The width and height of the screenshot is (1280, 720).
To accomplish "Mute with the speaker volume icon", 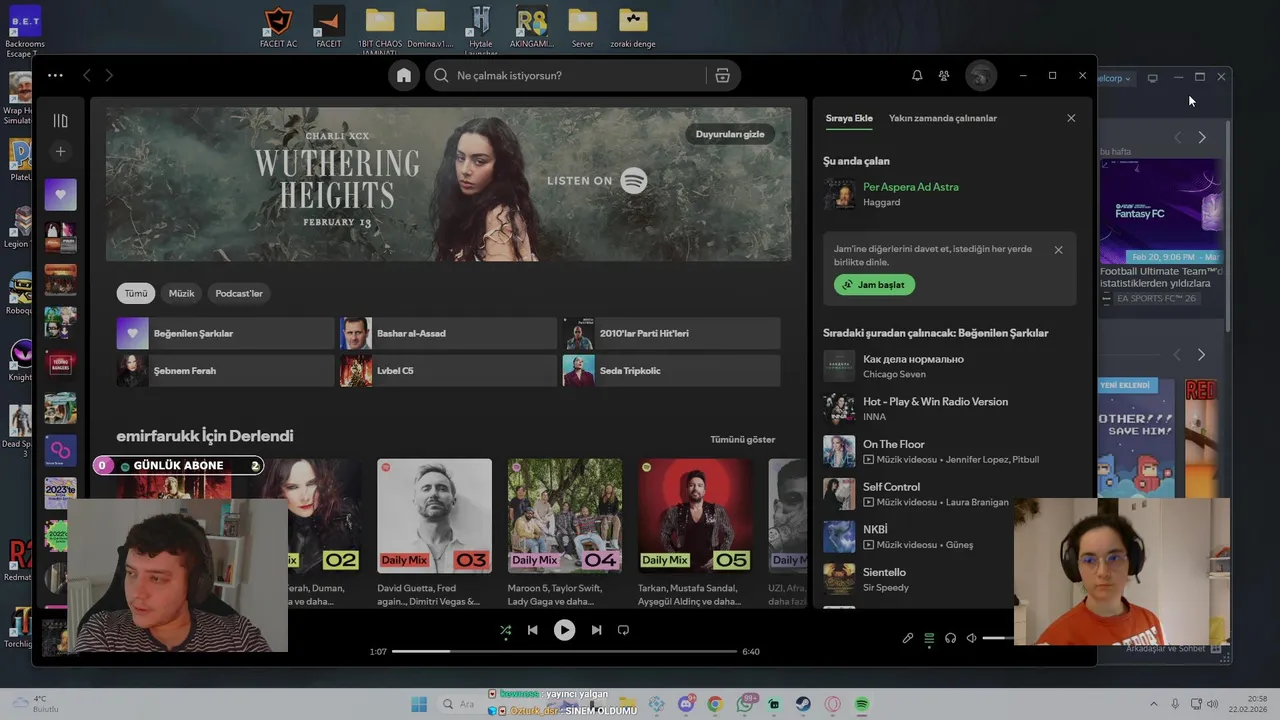I will click(971, 638).
